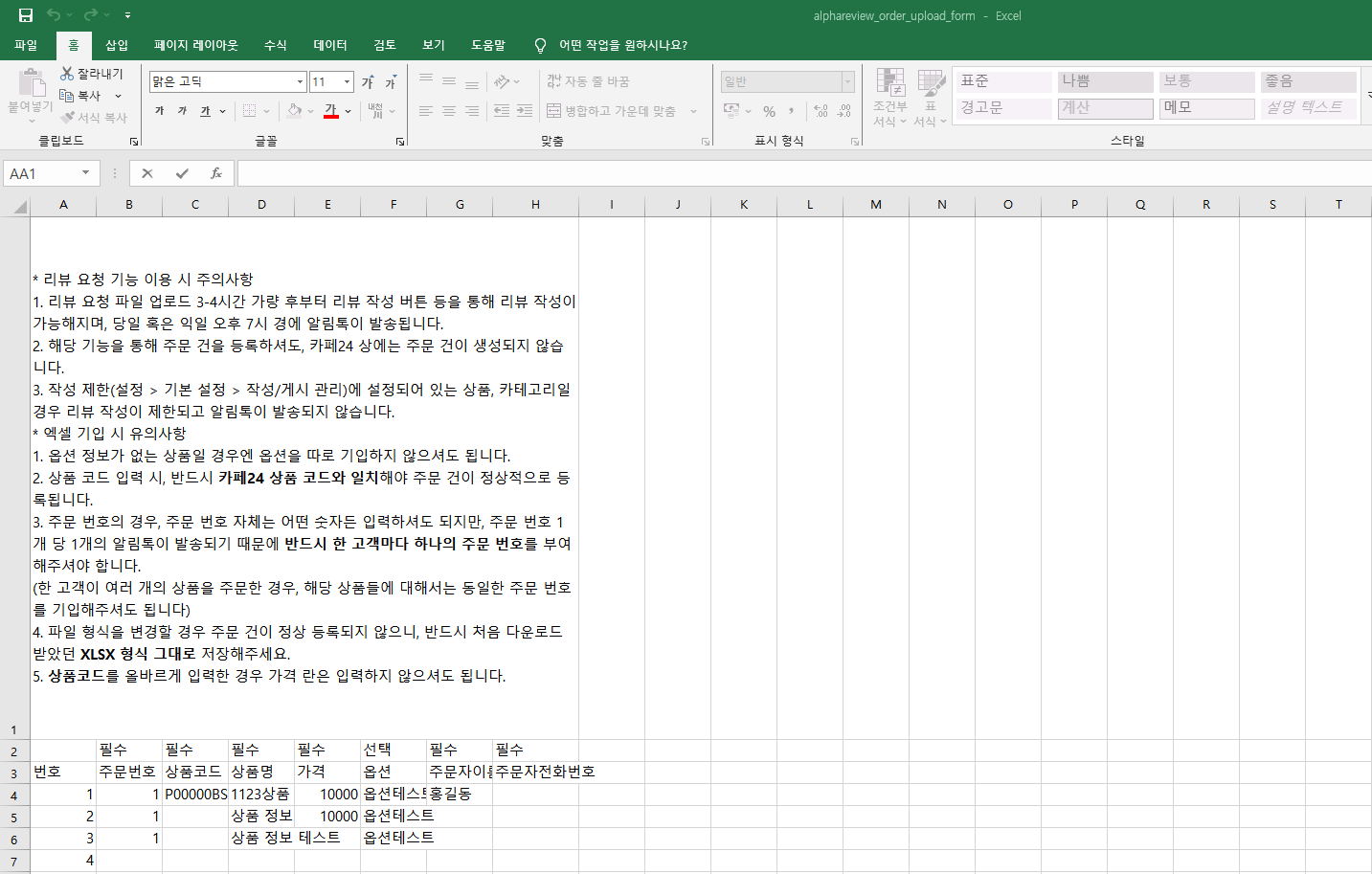
Task: Click the insert function fx icon
Action: [216, 173]
